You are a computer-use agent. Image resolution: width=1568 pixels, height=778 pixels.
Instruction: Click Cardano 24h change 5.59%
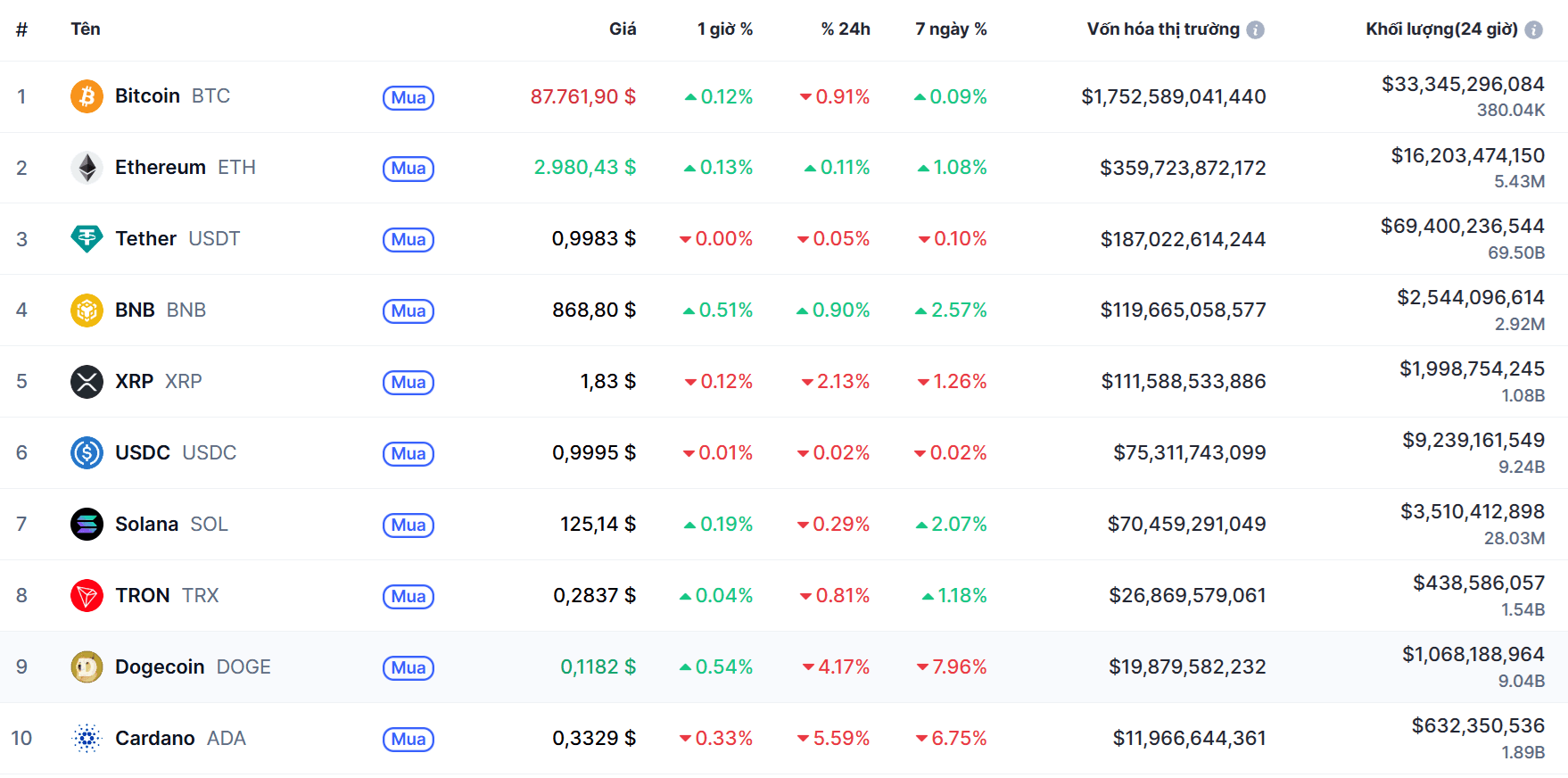pos(833,739)
